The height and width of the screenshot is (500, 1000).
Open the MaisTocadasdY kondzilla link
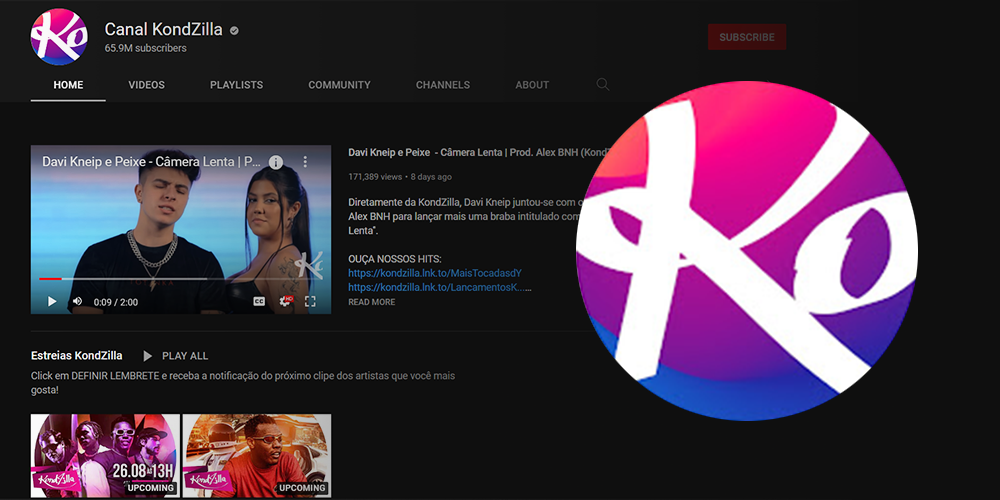435,273
